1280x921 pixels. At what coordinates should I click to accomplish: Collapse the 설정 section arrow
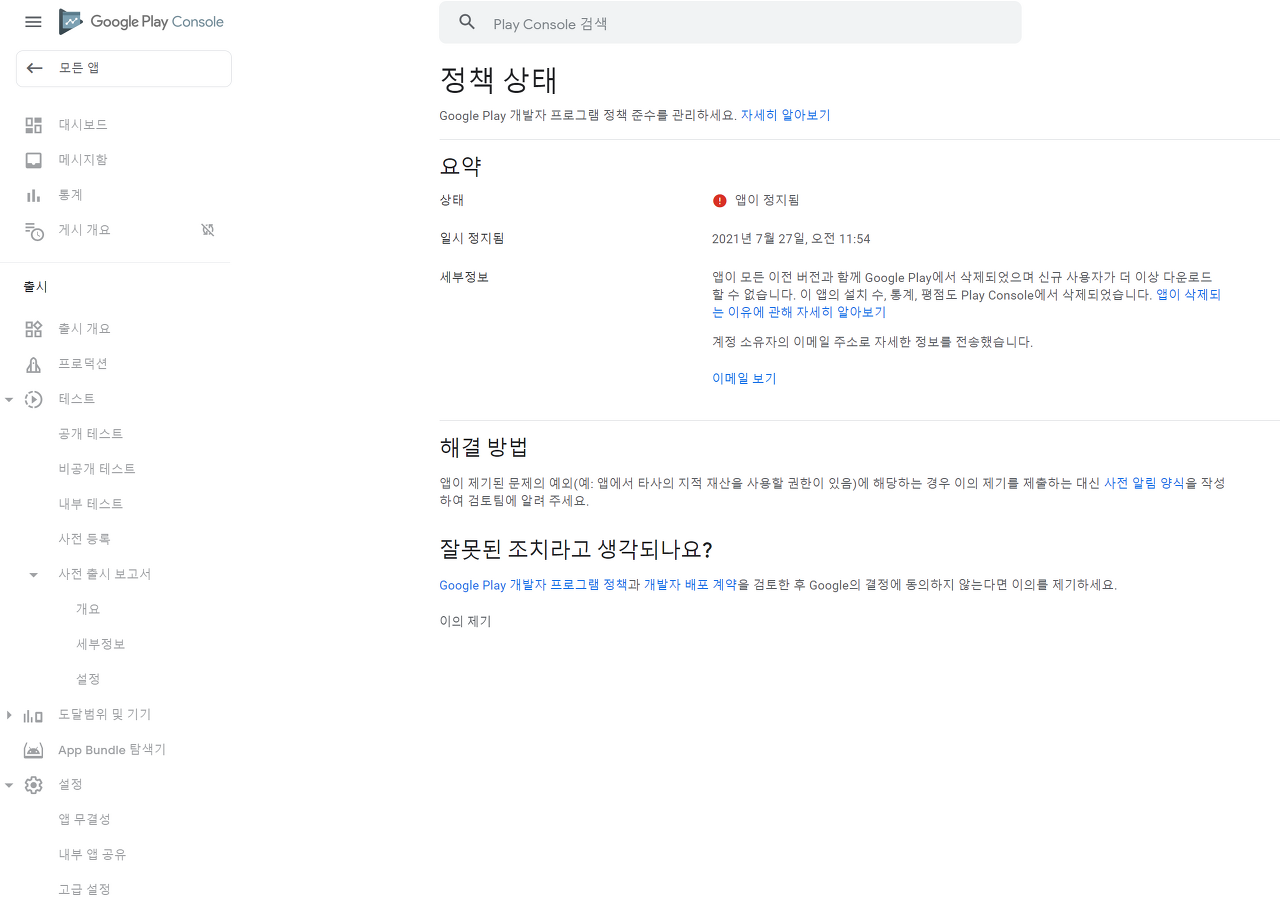pyautogui.click(x=9, y=786)
